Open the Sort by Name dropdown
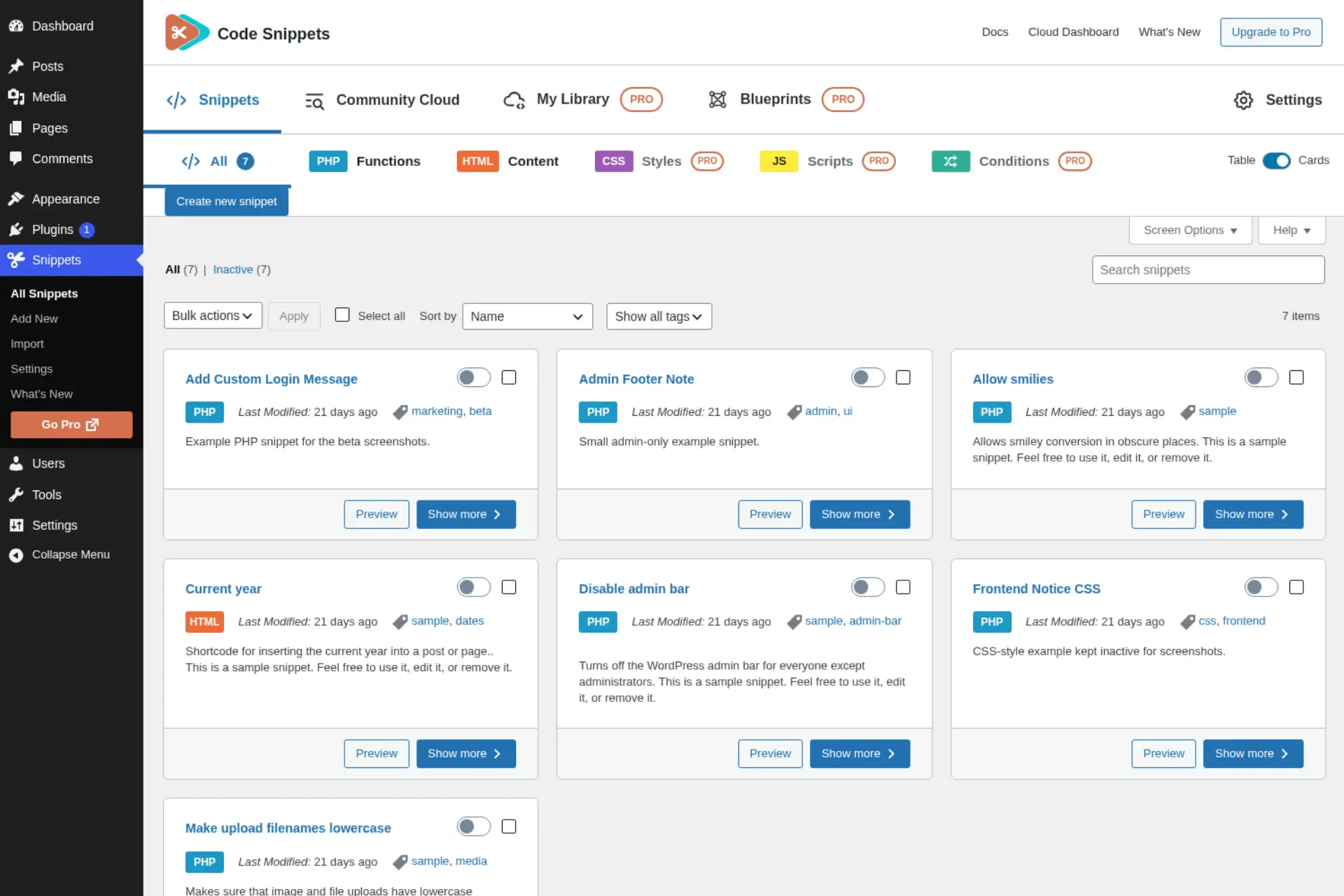Image resolution: width=1344 pixels, height=896 pixels. [x=528, y=316]
